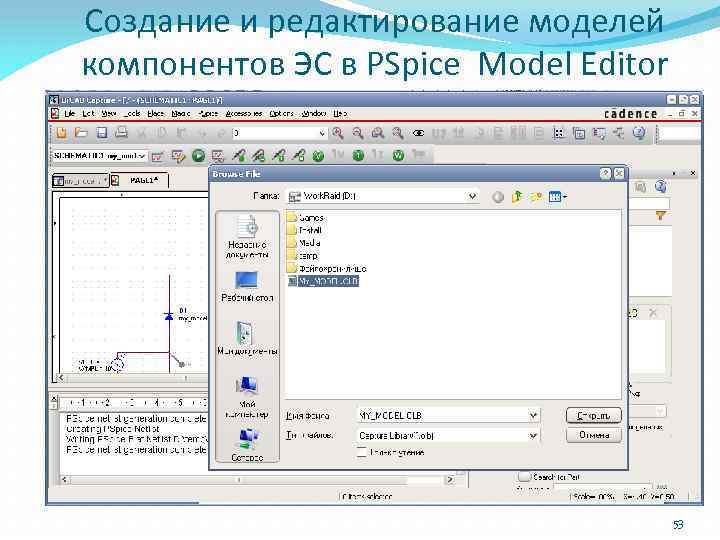Create a new folder in Browse File dialog
Screen dimensions: 720x540
[x=536, y=197]
